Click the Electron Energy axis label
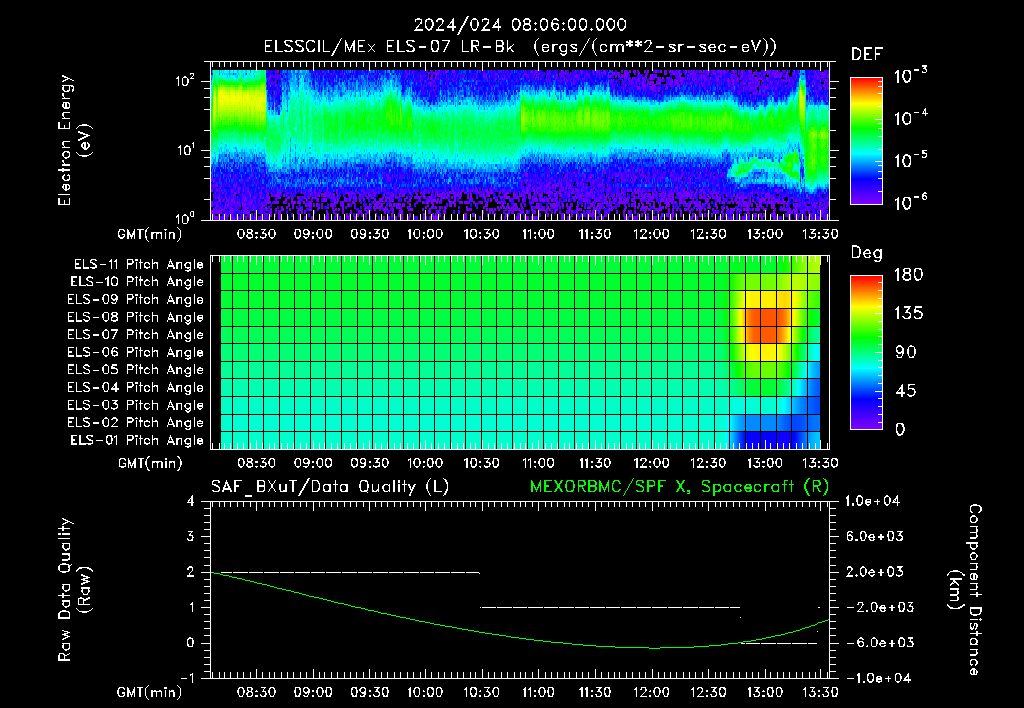 [x=74, y=140]
